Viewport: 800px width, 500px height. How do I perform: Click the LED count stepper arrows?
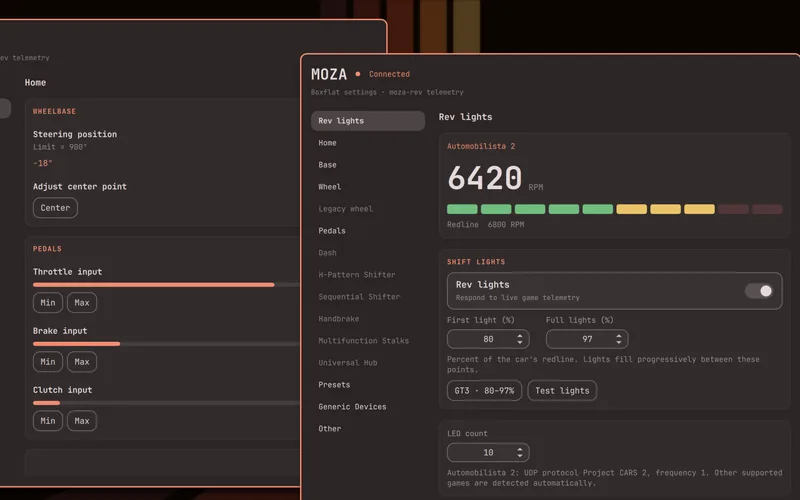[519, 453]
